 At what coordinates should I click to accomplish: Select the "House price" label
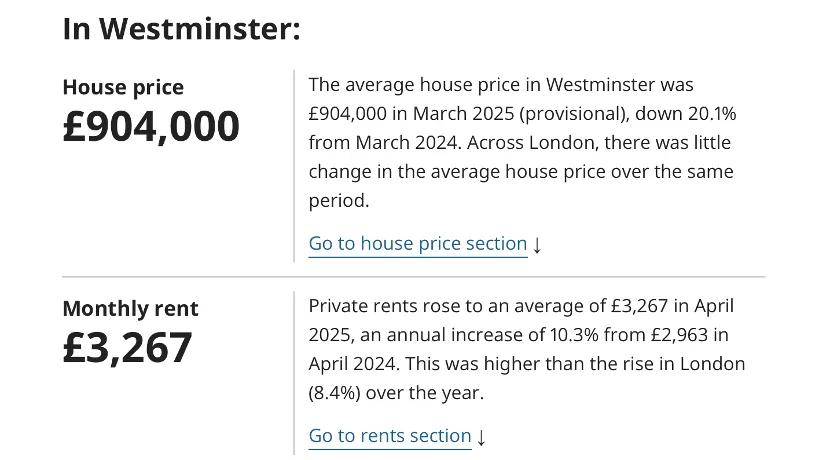(x=123, y=87)
